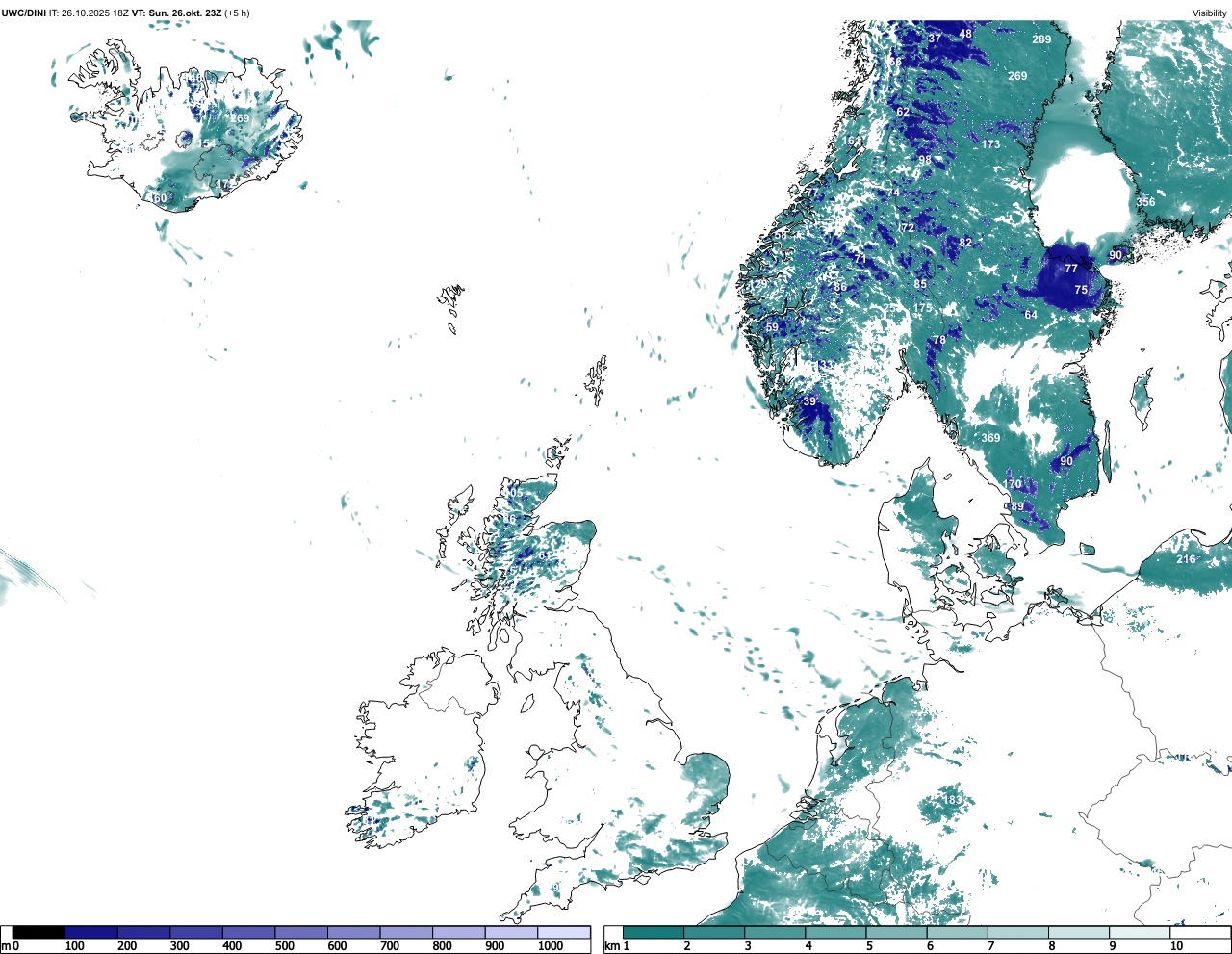This screenshot has width=1232, height=954.
Task: Click the "100" label on meter legend
Action: click(74, 946)
